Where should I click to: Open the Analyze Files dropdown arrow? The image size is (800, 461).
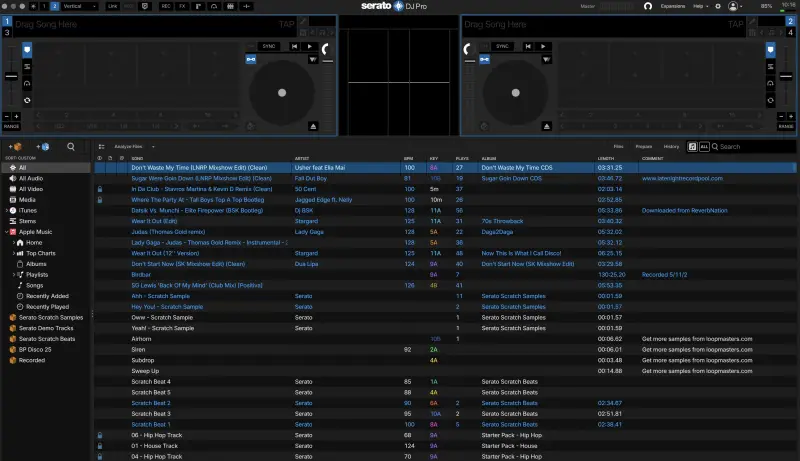pos(153,147)
